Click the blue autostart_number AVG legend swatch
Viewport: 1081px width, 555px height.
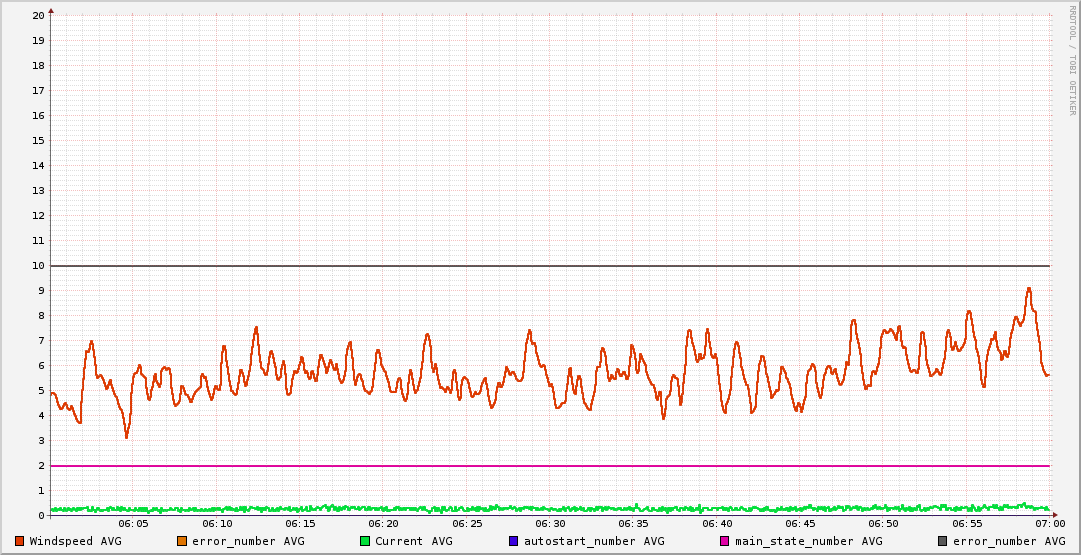tap(514, 541)
